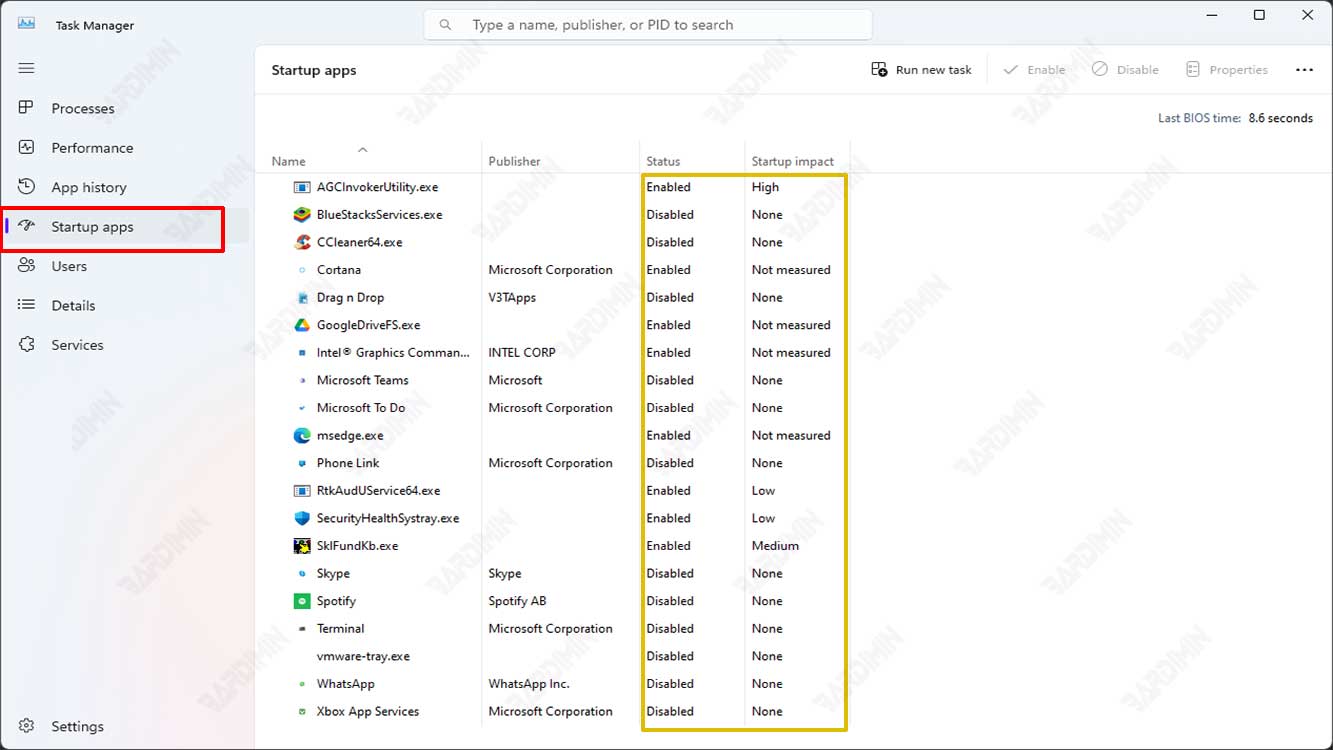Click the RtkAudUService64.exe window icon
The image size is (1333, 750).
click(302, 491)
